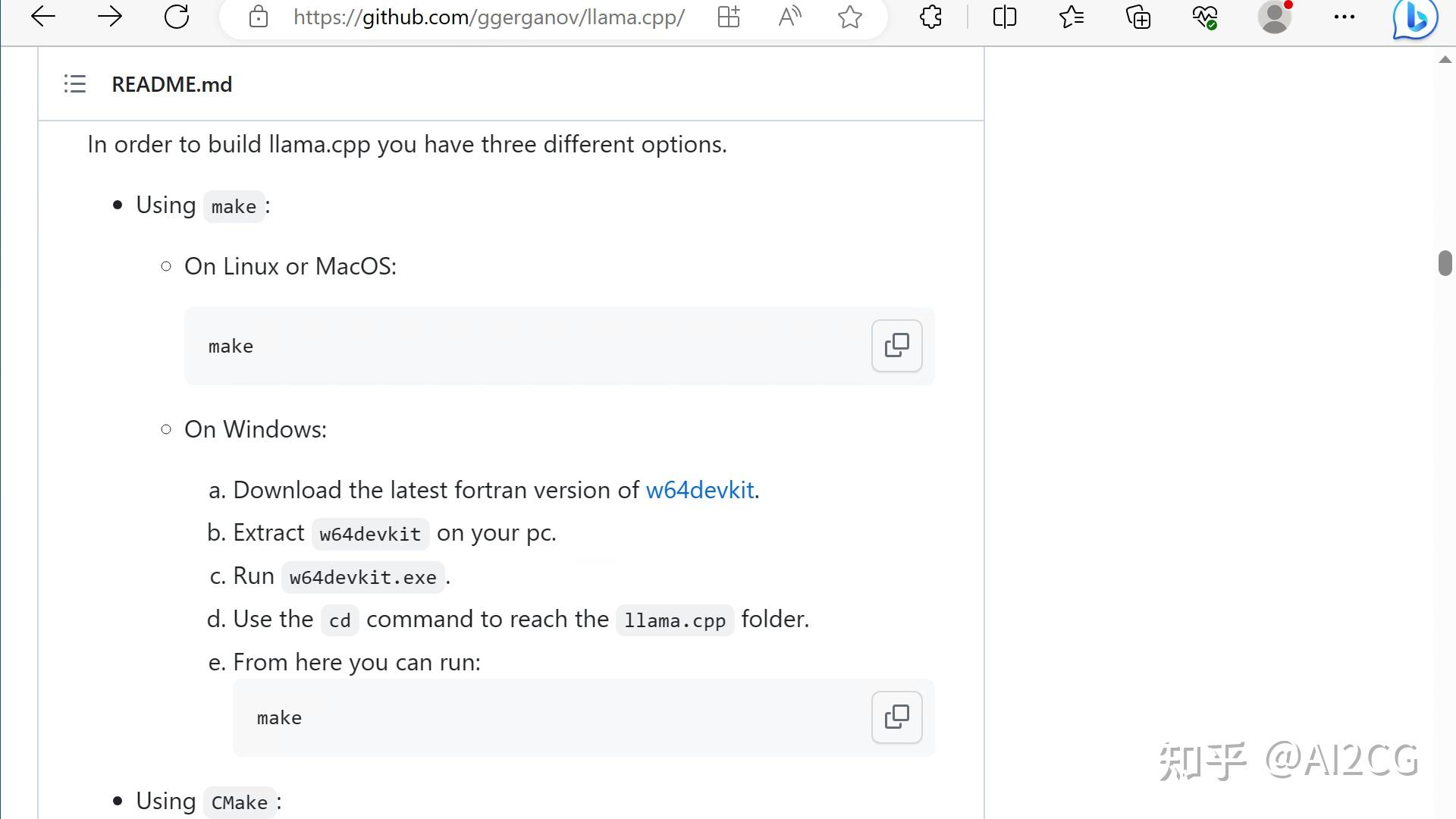1456x819 pixels.
Task: Expand the README.md outline menu
Action: (x=75, y=84)
